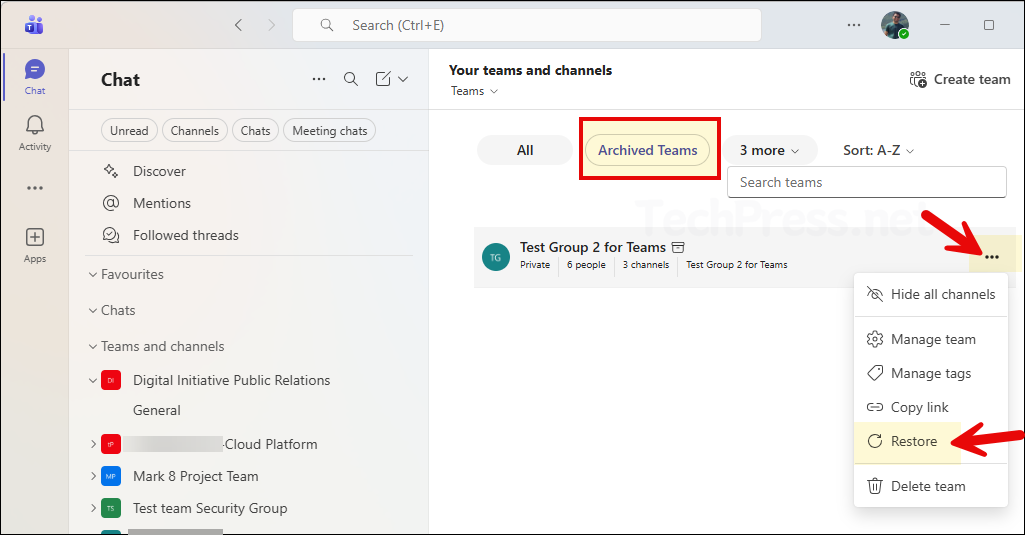Viewport: 1025px width, 535px height.
Task: Click the search icon in Chat pane
Action: [351, 79]
